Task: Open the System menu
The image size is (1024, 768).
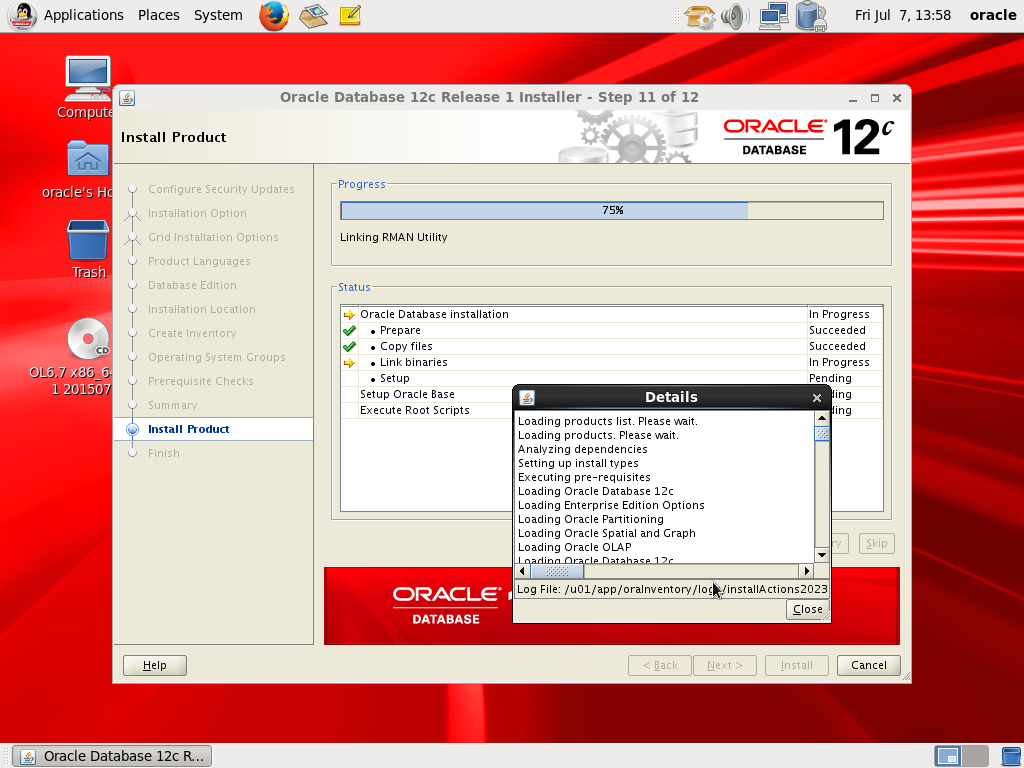Action: [218, 15]
